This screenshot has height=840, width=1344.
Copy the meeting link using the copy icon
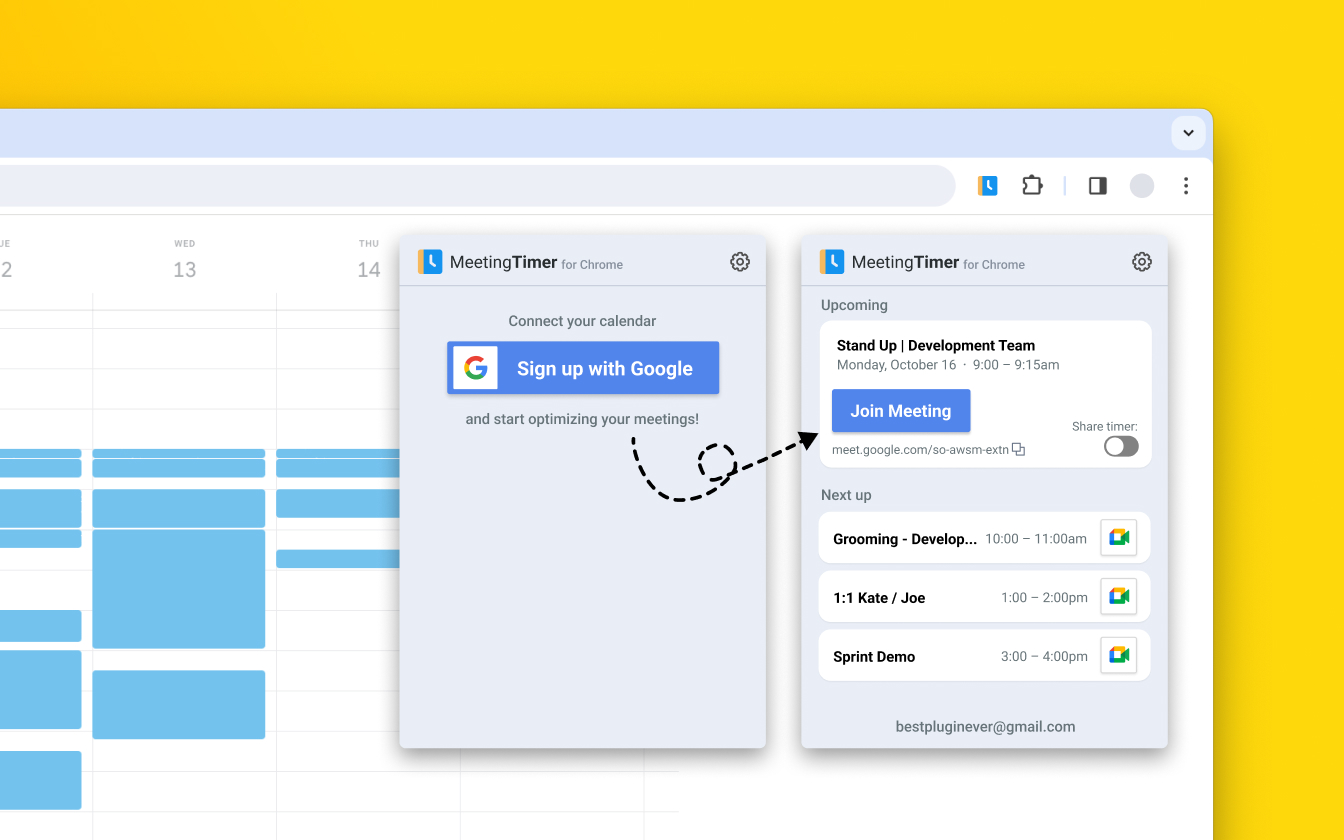pos(1018,448)
